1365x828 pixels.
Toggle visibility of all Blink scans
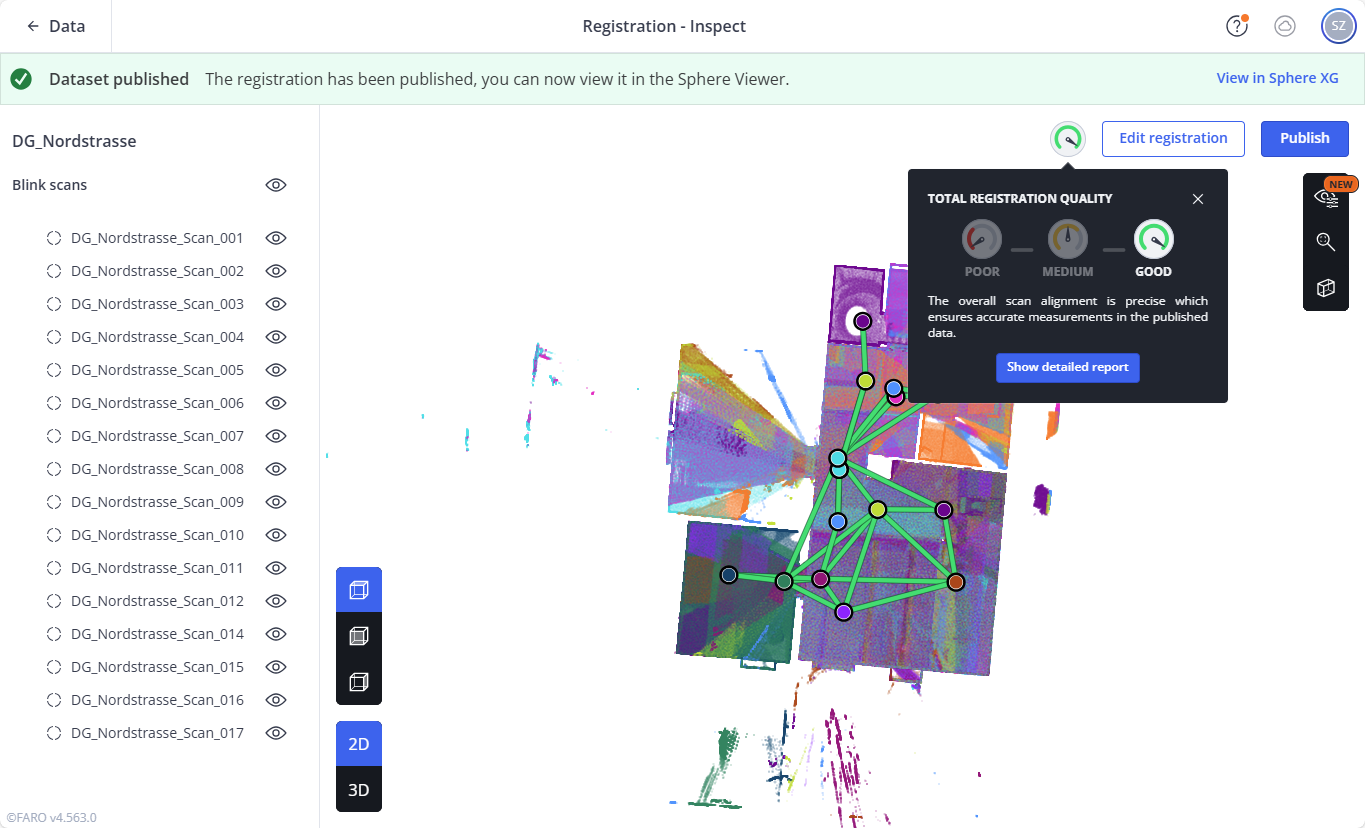click(276, 185)
